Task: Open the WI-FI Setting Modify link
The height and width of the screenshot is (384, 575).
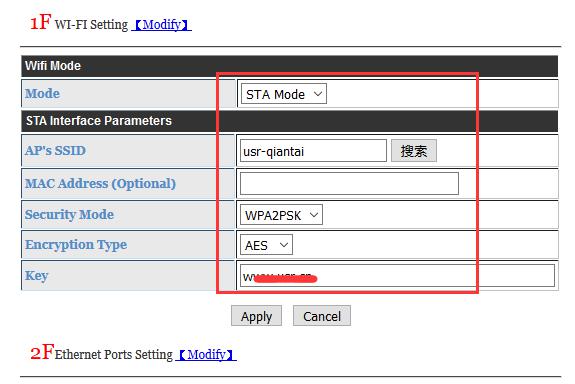Action: [x=161, y=25]
